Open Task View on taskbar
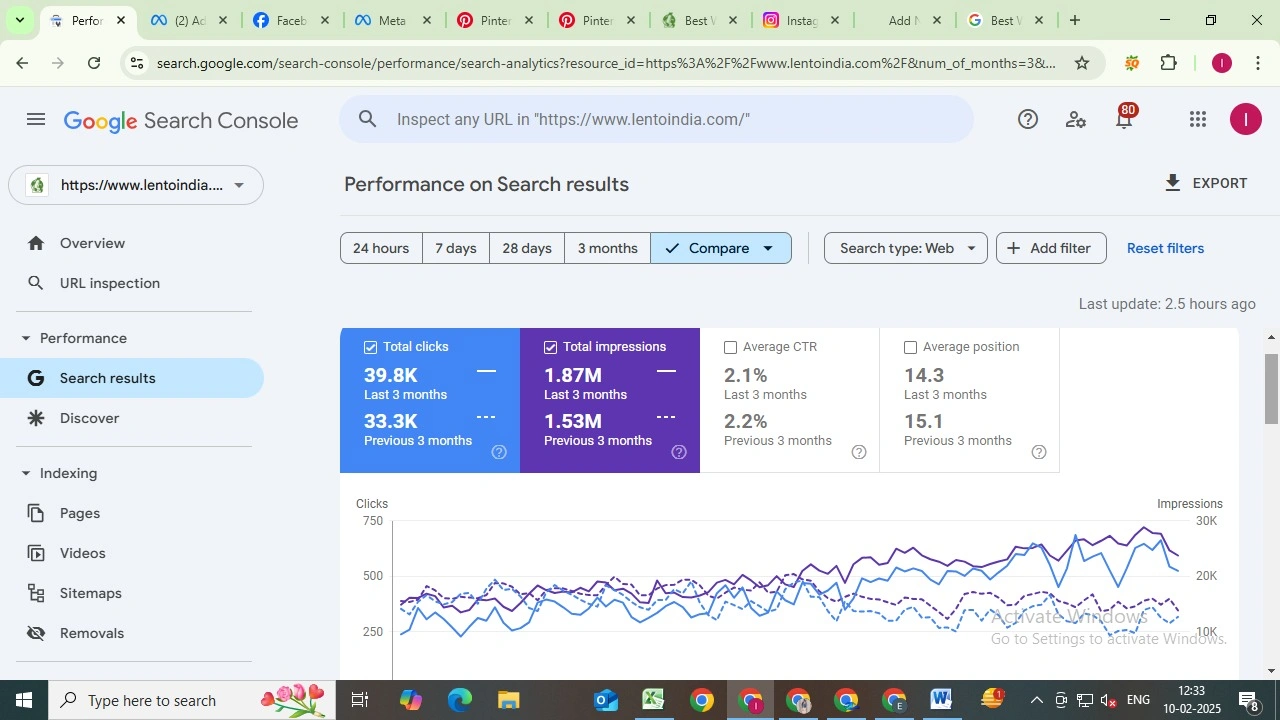Image resolution: width=1280 pixels, height=720 pixels. (360, 700)
